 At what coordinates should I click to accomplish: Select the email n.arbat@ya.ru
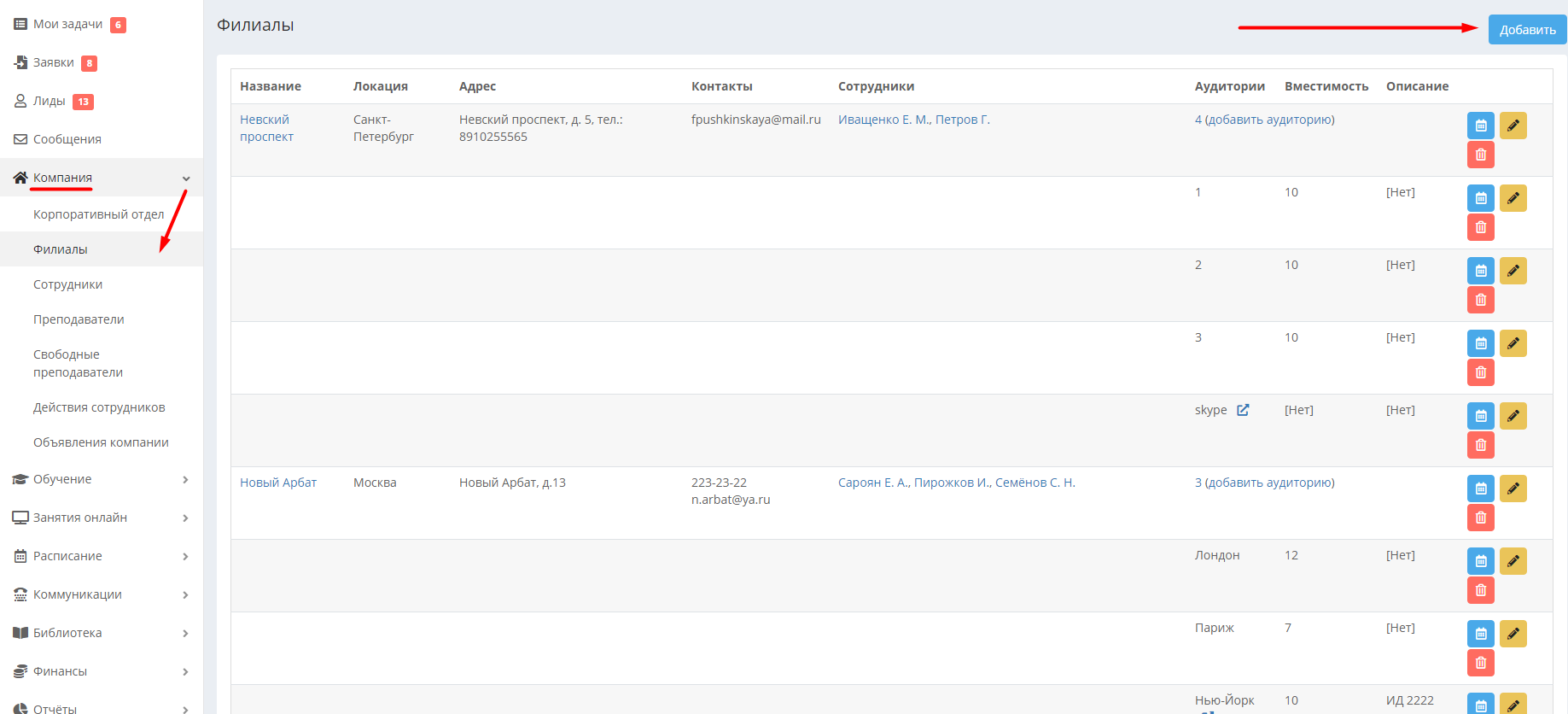coord(731,500)
